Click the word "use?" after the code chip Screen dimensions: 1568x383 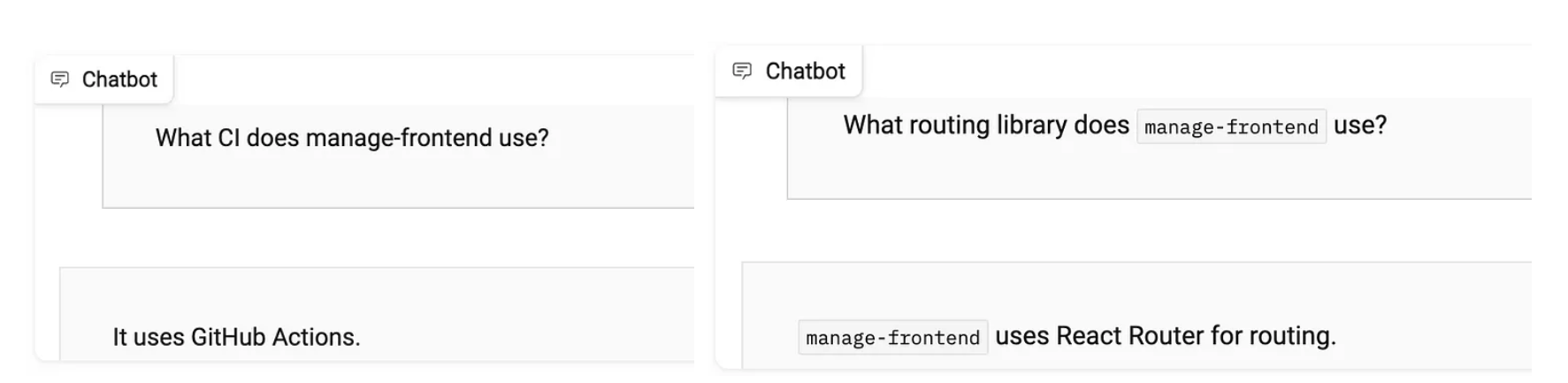[x=1359, y=126]
